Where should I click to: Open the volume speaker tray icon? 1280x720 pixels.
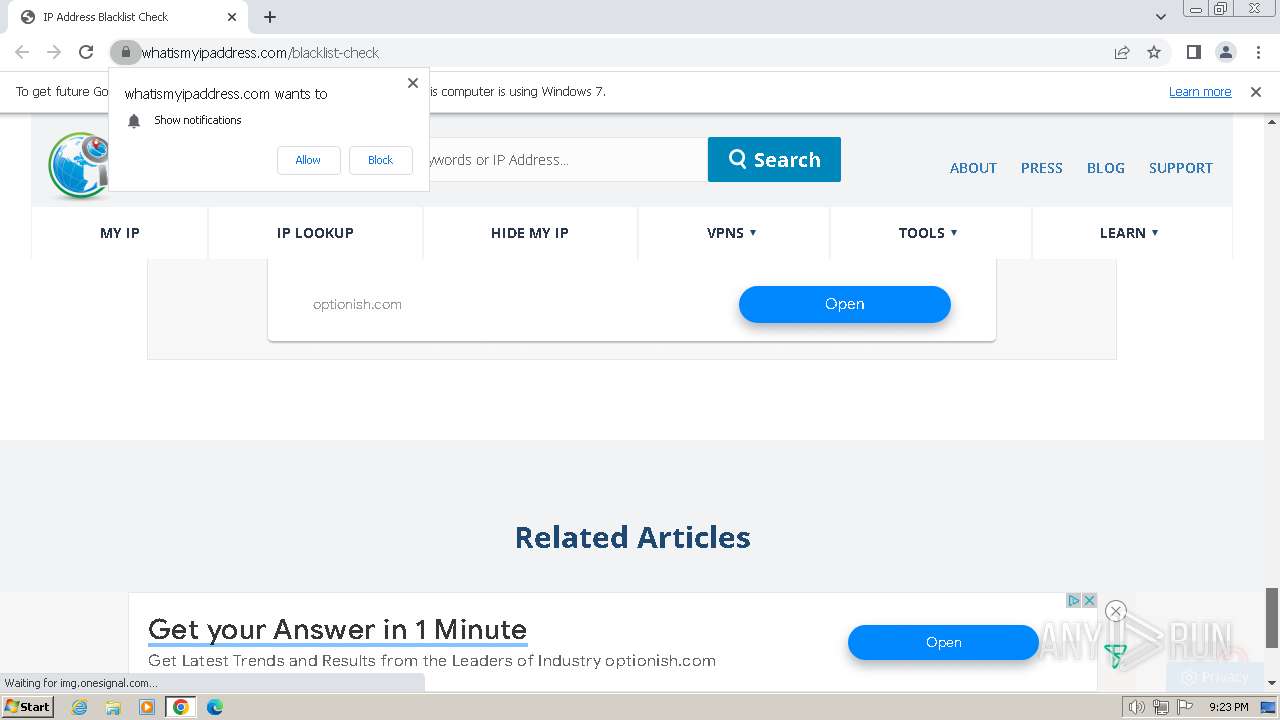coord(1137,707)
